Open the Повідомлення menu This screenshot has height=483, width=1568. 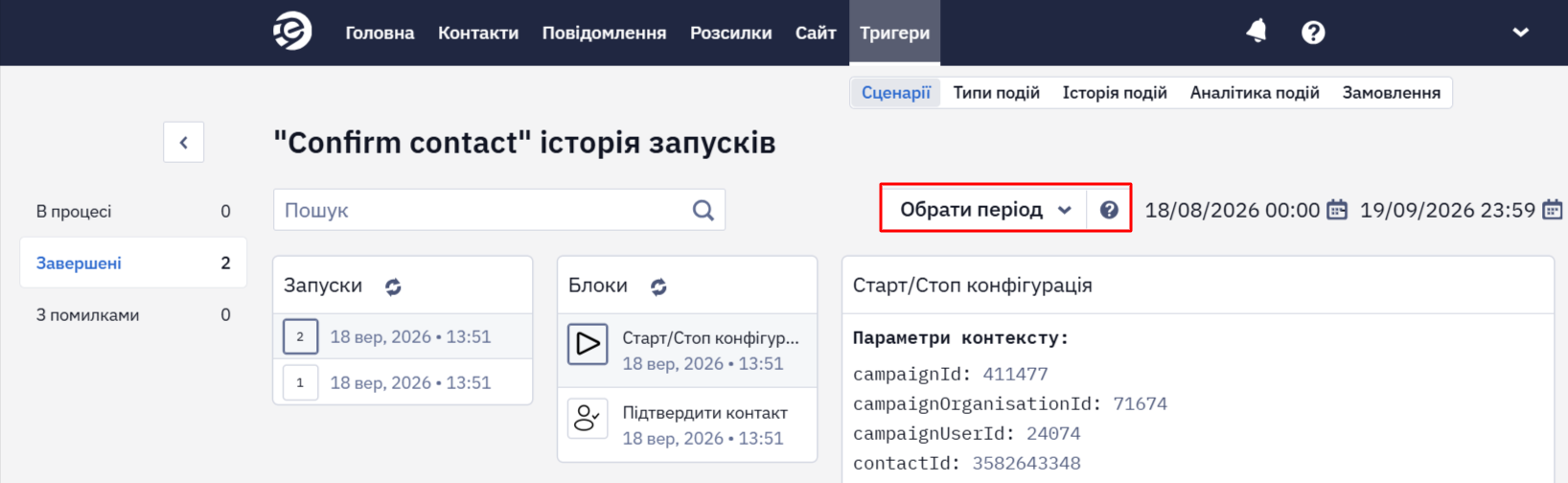pos(604,33)
